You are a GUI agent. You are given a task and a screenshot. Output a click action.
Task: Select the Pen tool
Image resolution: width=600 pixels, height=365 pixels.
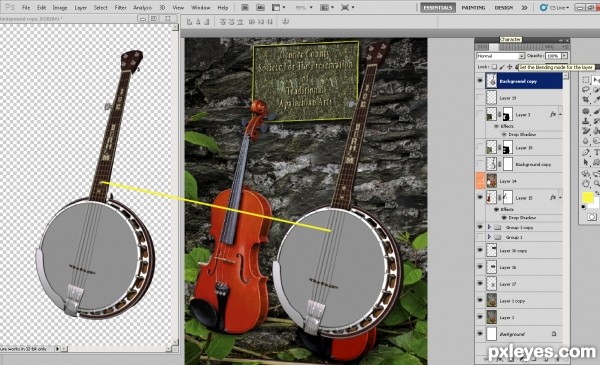coord(586,153)
